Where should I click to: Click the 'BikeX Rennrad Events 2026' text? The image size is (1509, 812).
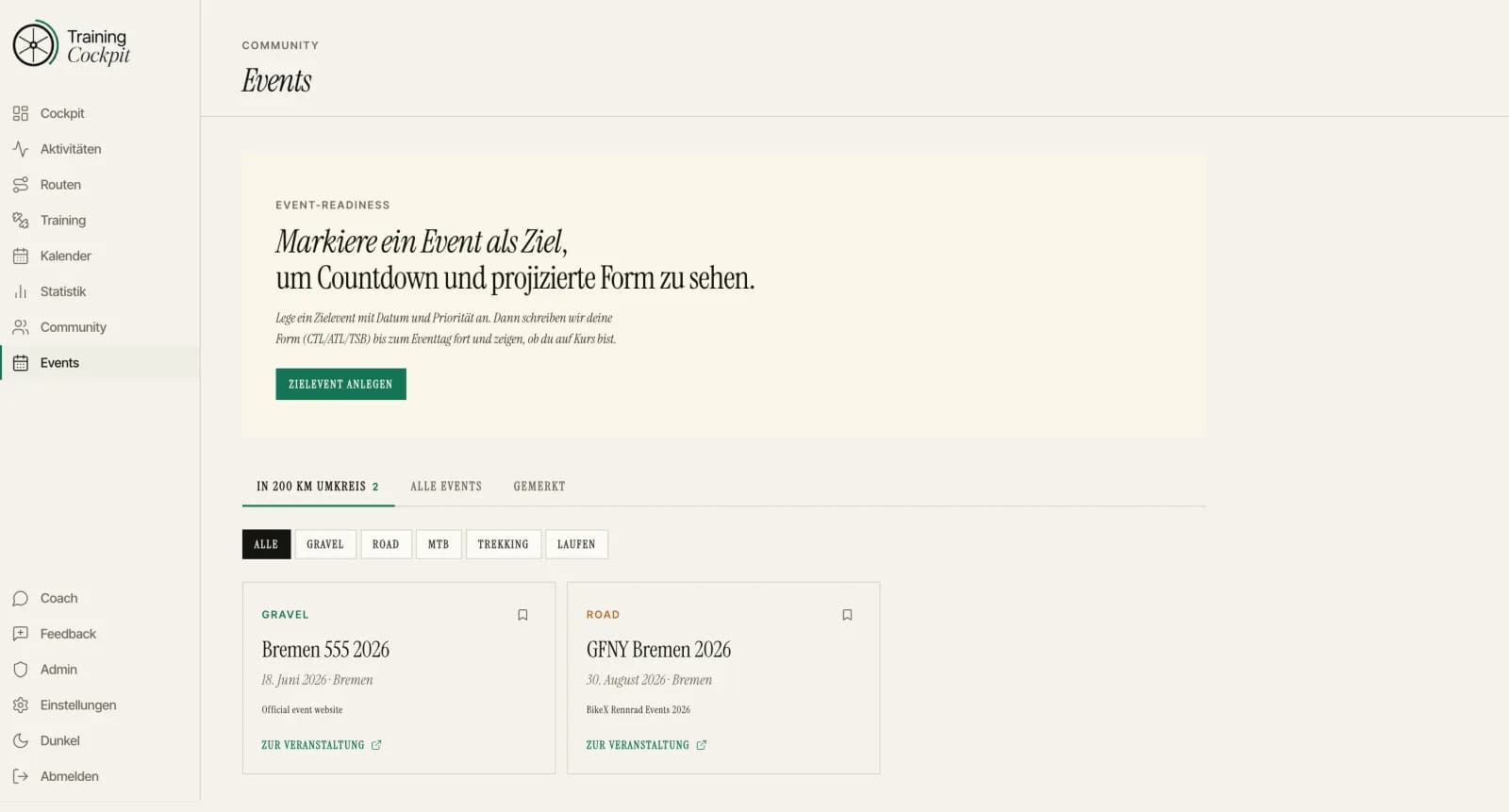point(638,710)
